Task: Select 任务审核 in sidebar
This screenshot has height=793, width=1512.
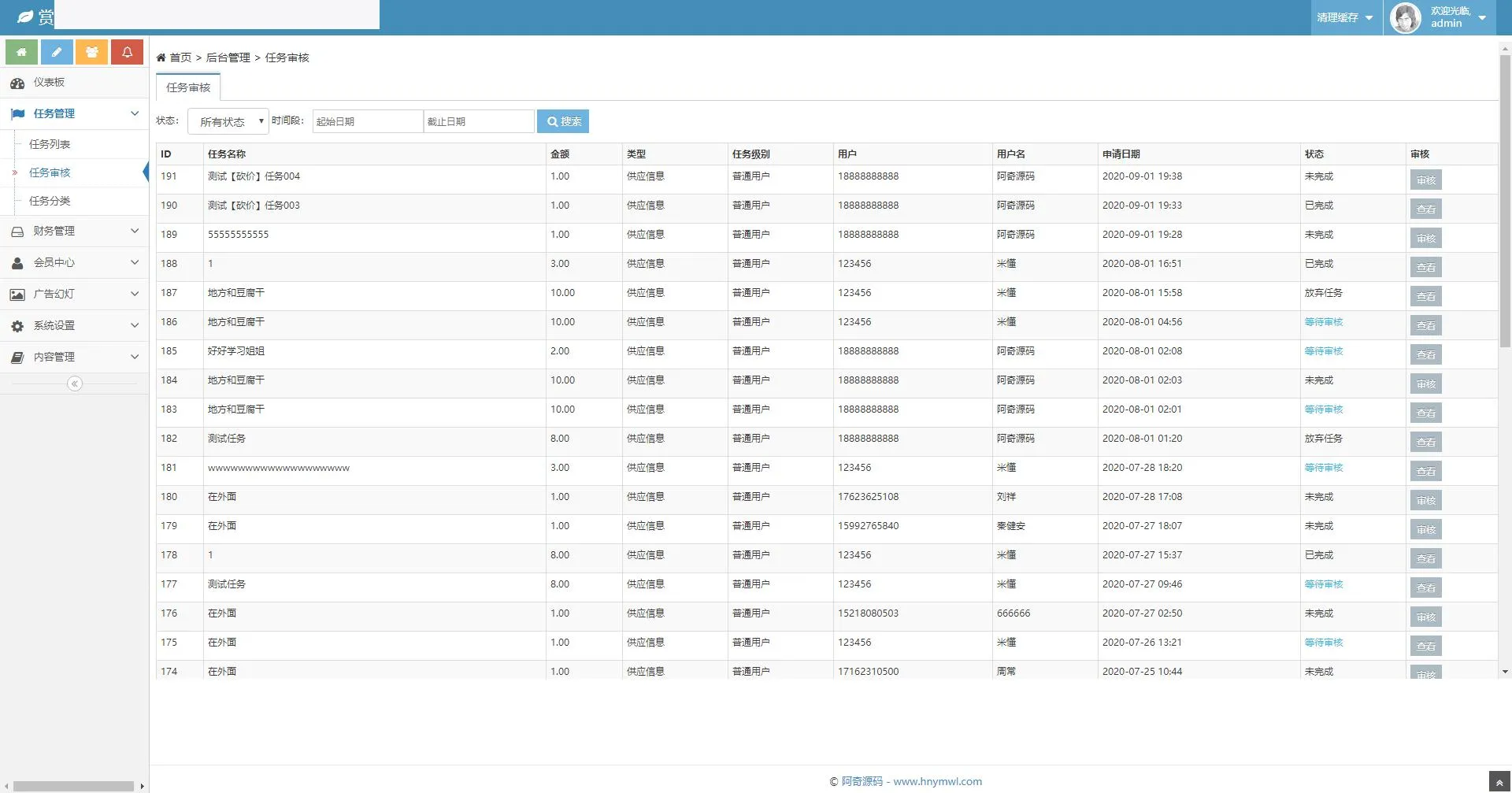Action: tap(50, 172)
